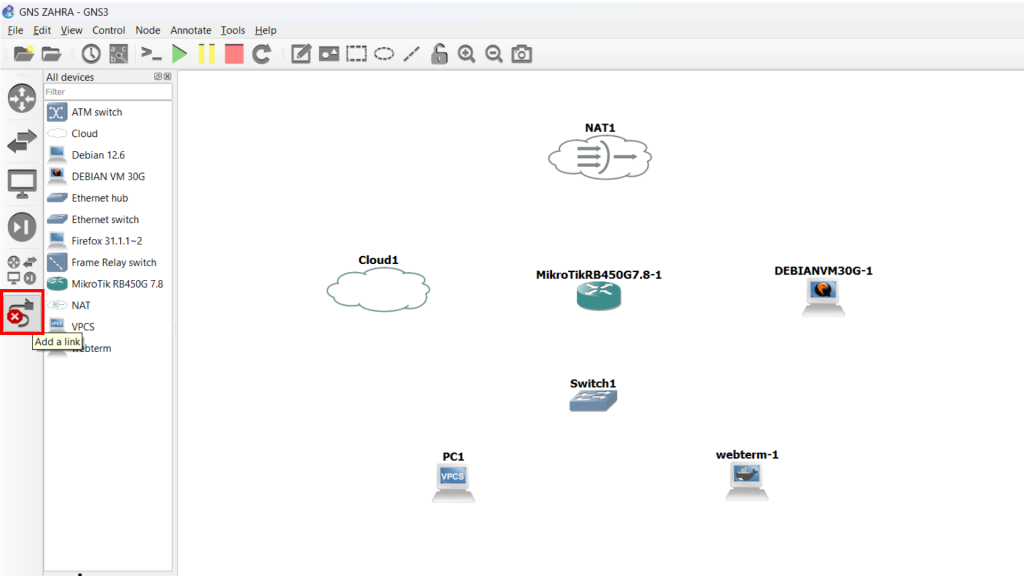This screenshot has width=1024, height=576.
Task: Zoom in on the topology canvas
Action: 466,54
